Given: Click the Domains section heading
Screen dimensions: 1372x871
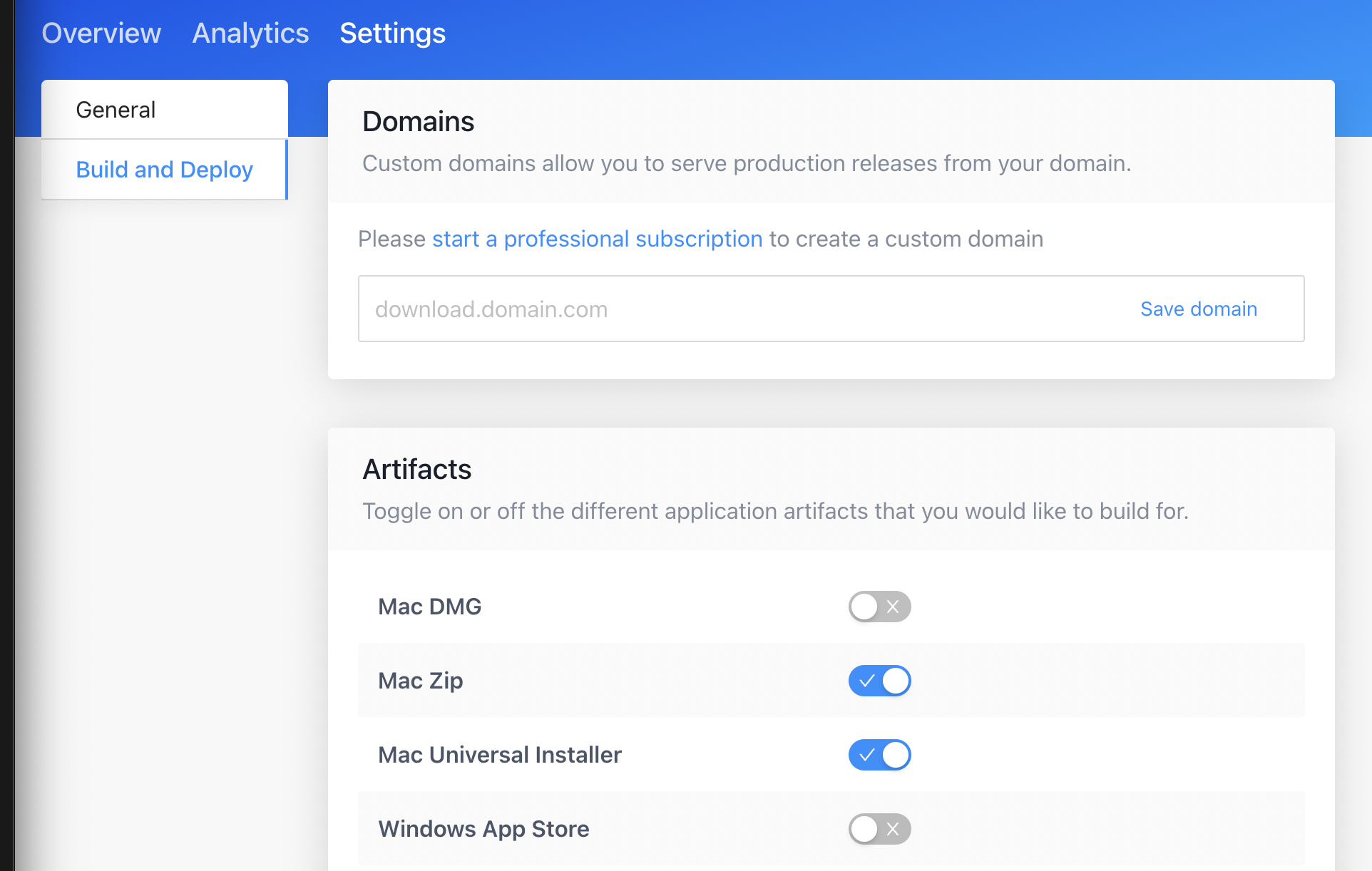Looking at the screenshot, I should pyautogui.click(x=418, y=121).
